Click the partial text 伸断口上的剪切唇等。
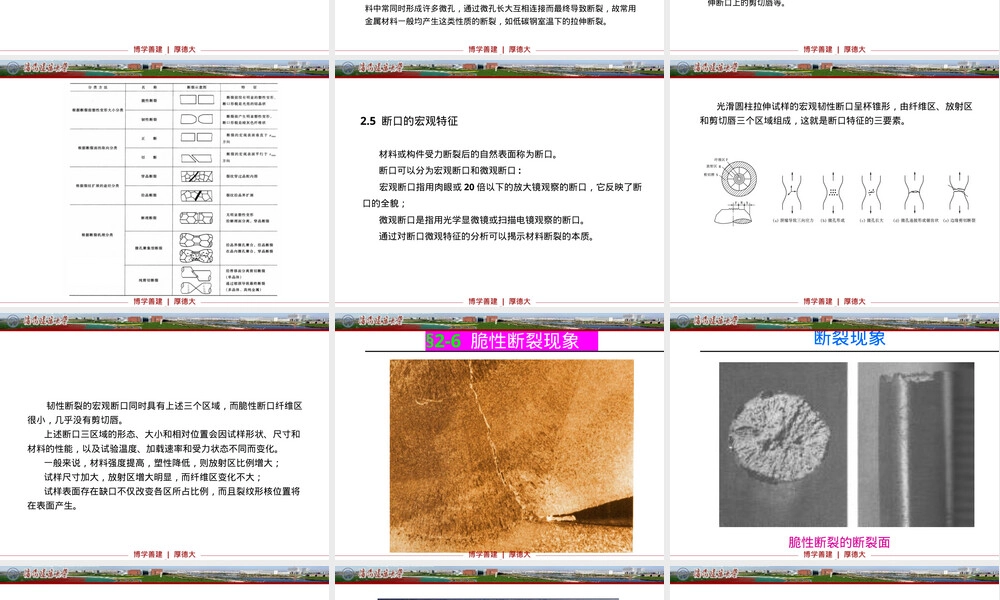Screen dimensions: 1000x600 pos(746,3)
